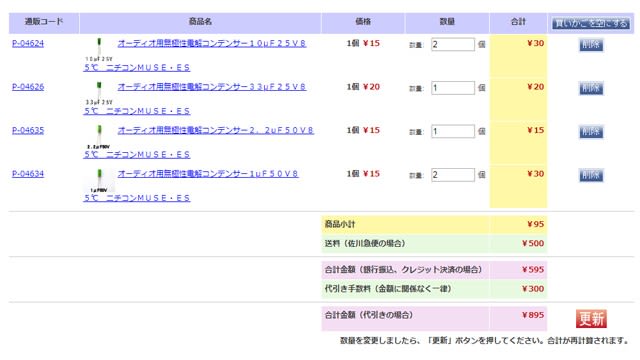
Task: Click the 10μF 25V capacitor thumbnail image
Action: 99,50
